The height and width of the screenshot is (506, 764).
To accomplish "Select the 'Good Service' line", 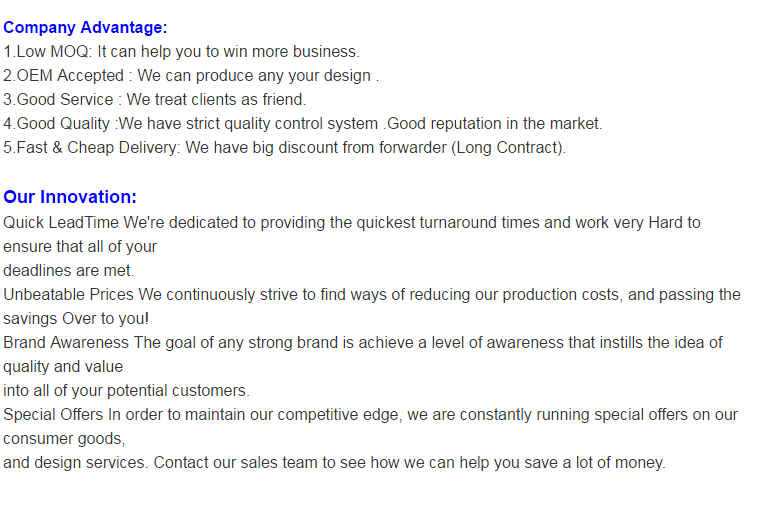I will pyautogui.click(x=154, y=100).
